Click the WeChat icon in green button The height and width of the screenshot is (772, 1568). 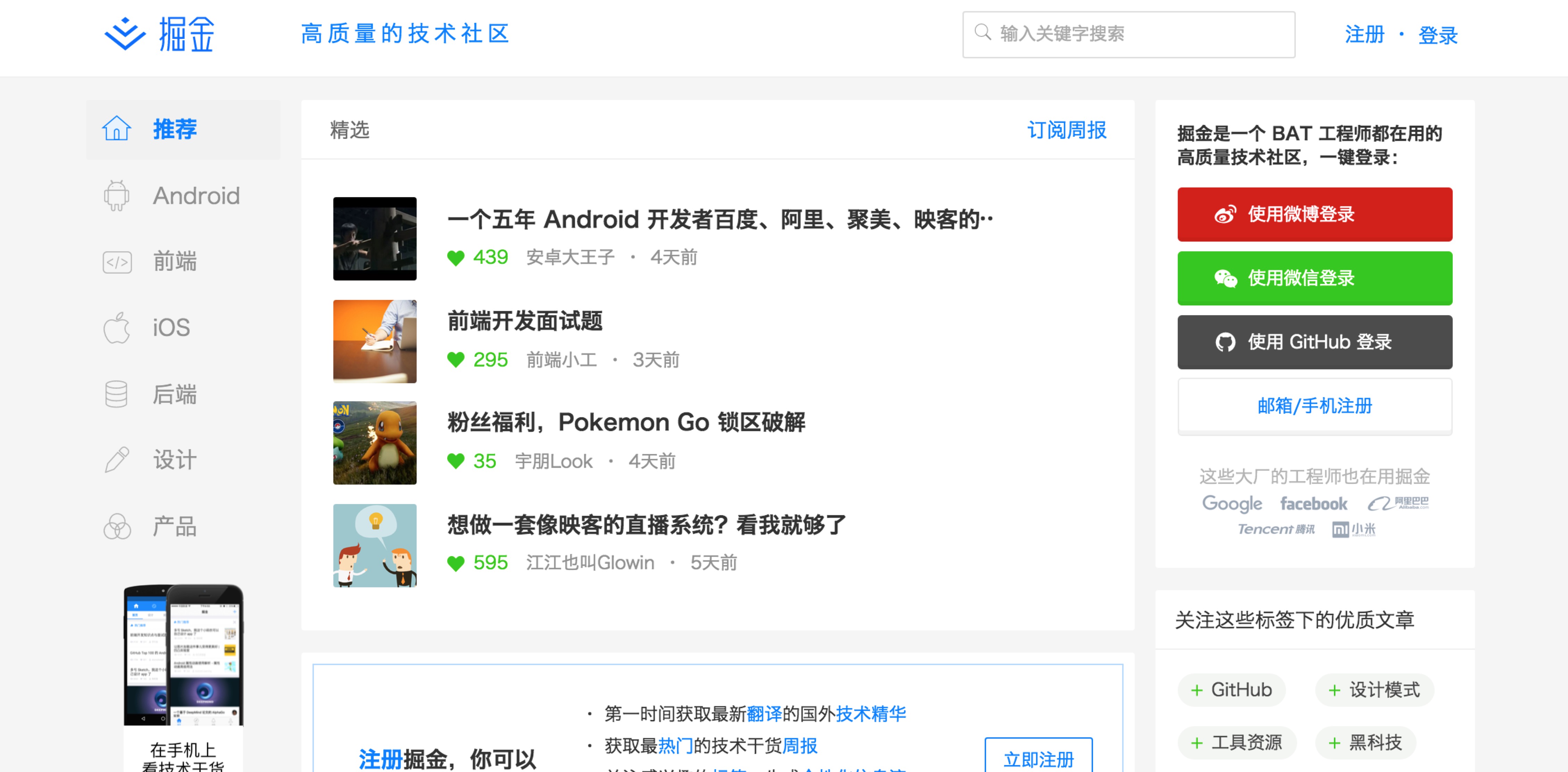[x=1225, y=278]
